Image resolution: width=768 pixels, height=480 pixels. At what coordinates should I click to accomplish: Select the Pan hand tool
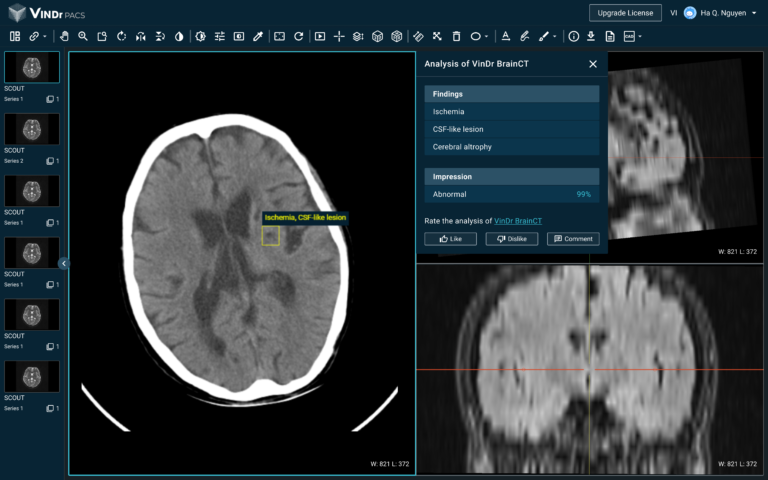[x=64, y=36]
